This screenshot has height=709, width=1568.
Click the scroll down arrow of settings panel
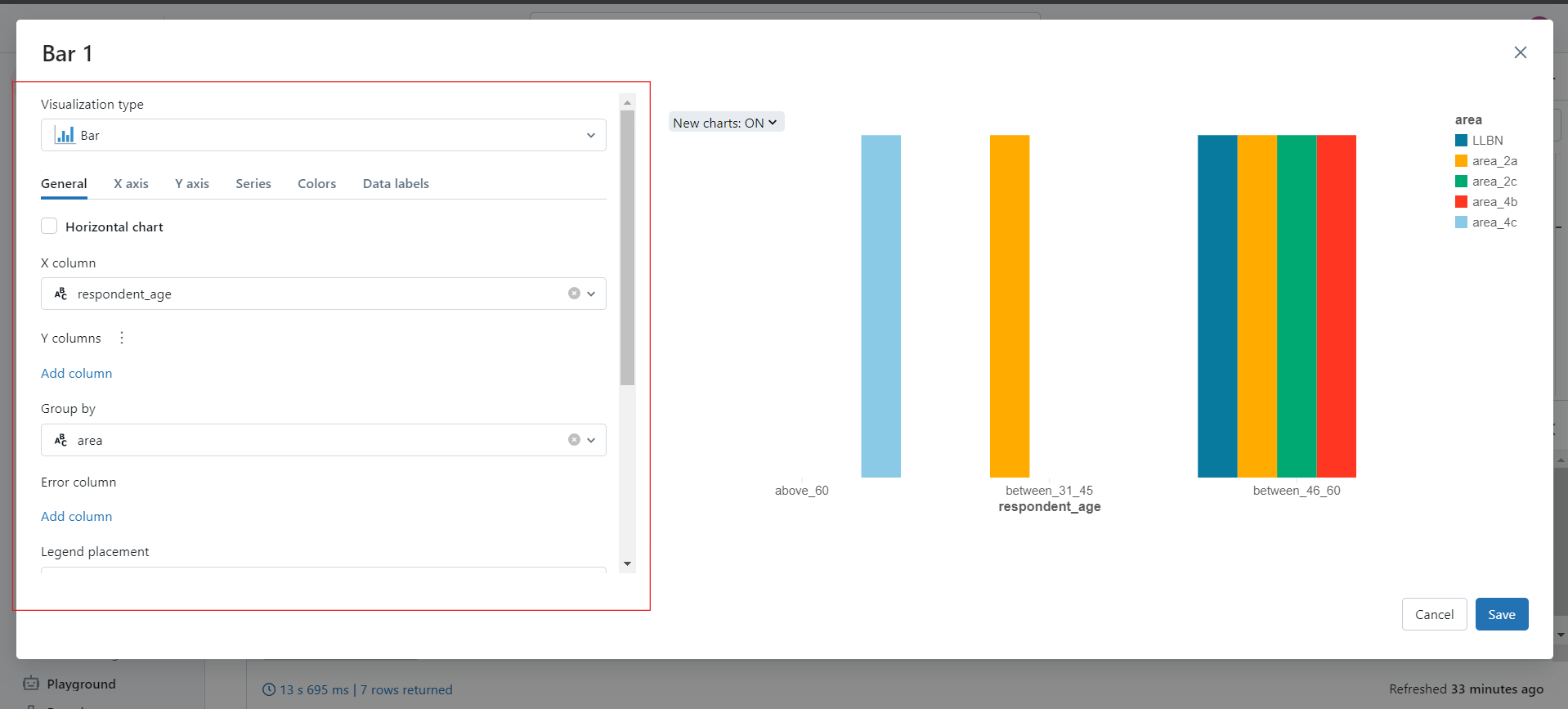(x=628, y=564)
